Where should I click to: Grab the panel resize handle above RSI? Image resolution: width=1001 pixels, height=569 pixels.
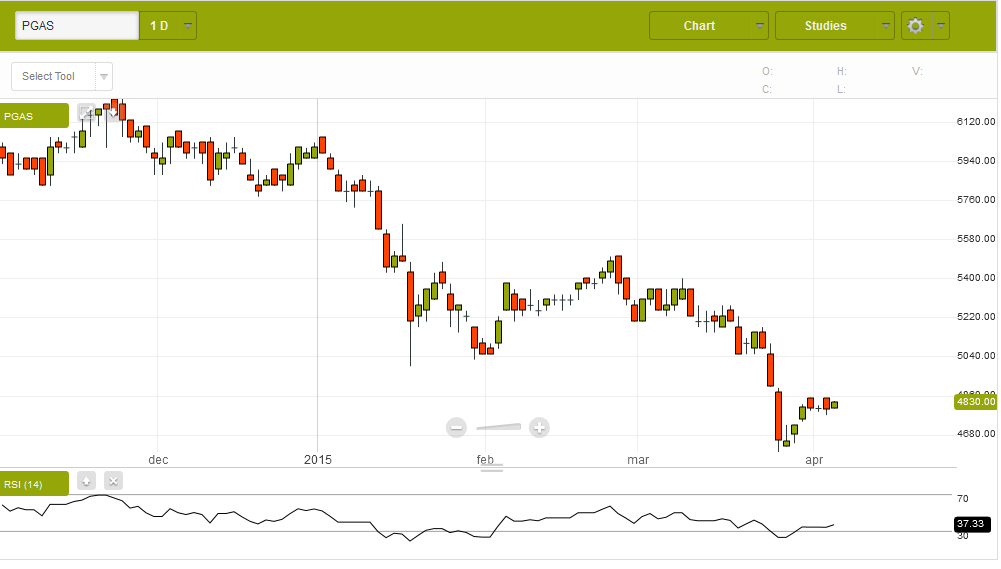click(x=492, y=467)
